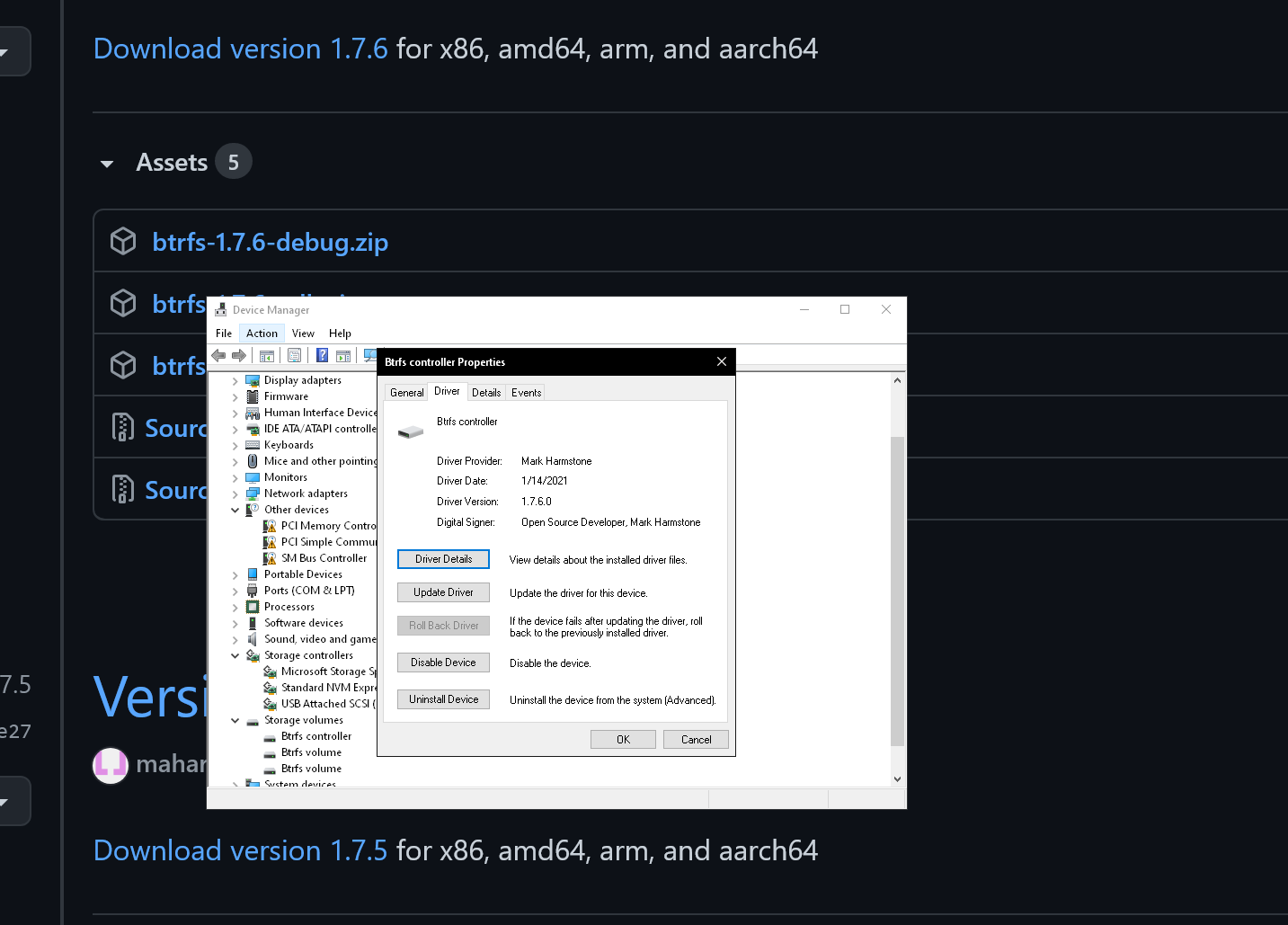Select the Network adapters icon
The height and width of the screenshot is (925, 1288).
(x=254, y=493)
